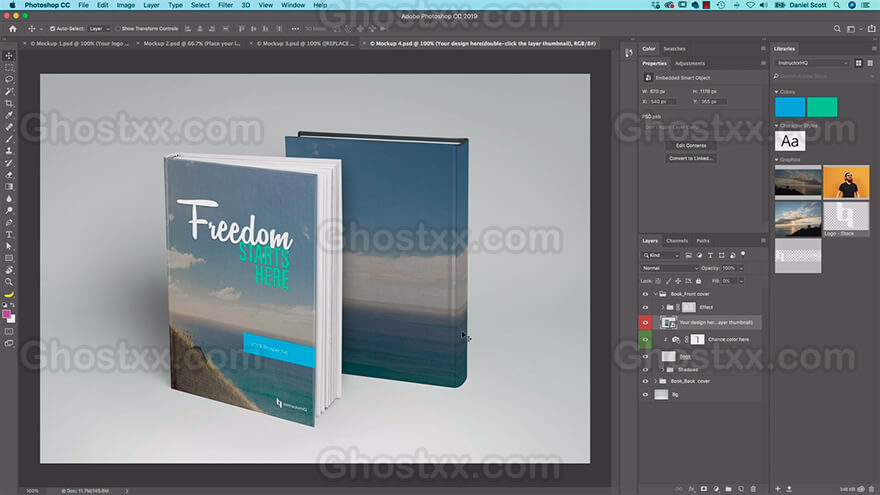880x495 pixels.
Task: Click the Convert to Linked button
Action: 691,158
